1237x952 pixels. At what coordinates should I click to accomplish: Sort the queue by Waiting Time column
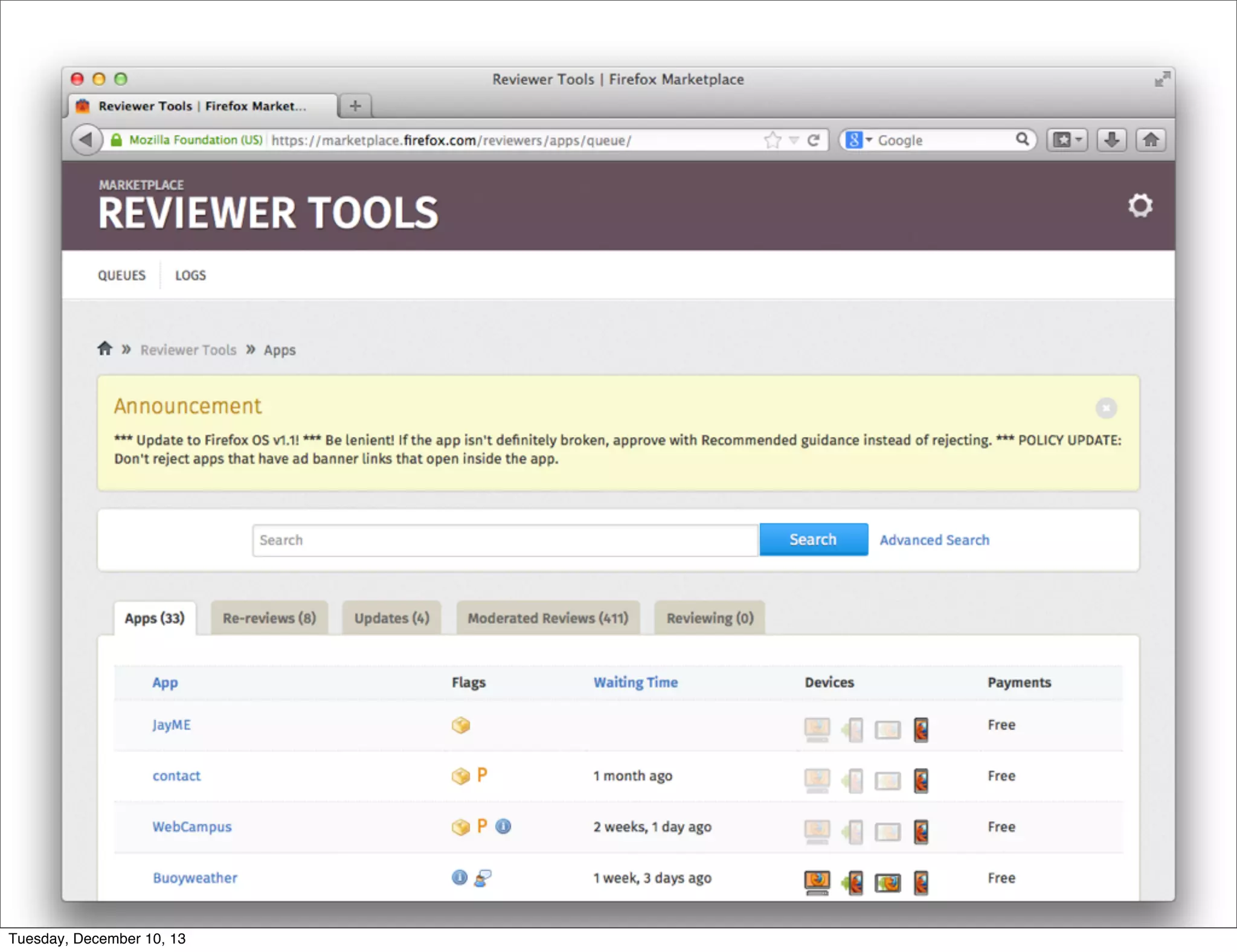pos(635,683)
